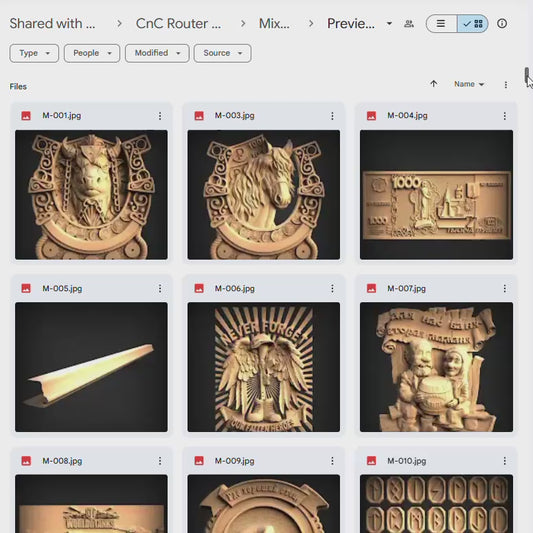Viewport: 533px width, 533px height.
Task: Expand the People filter dropdown
Action: 92,53
